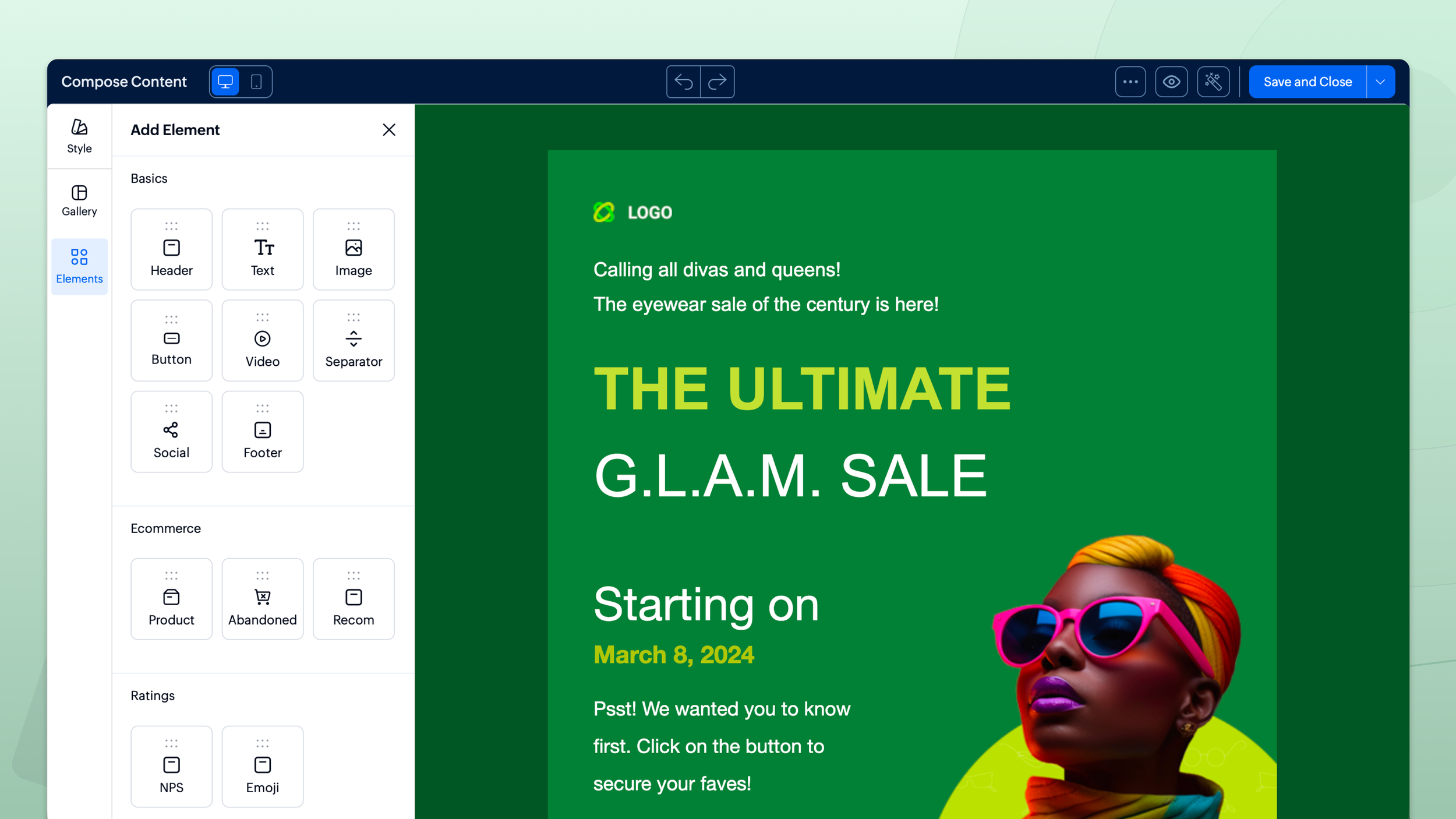
Task: Open the Gallery tab in sidebar
Action: 79,201
